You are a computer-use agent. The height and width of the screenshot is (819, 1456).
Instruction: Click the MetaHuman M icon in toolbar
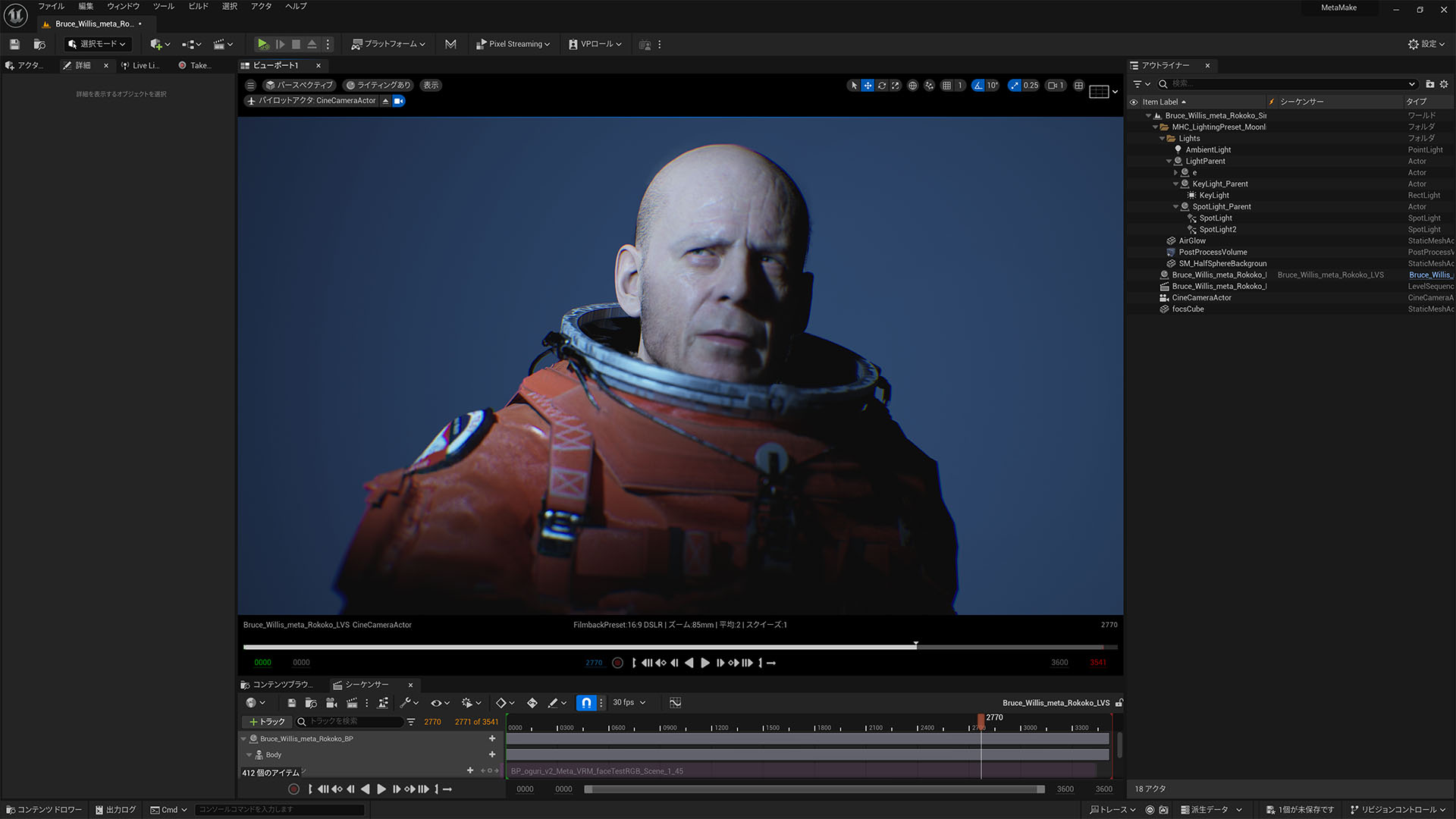[450, 44]
